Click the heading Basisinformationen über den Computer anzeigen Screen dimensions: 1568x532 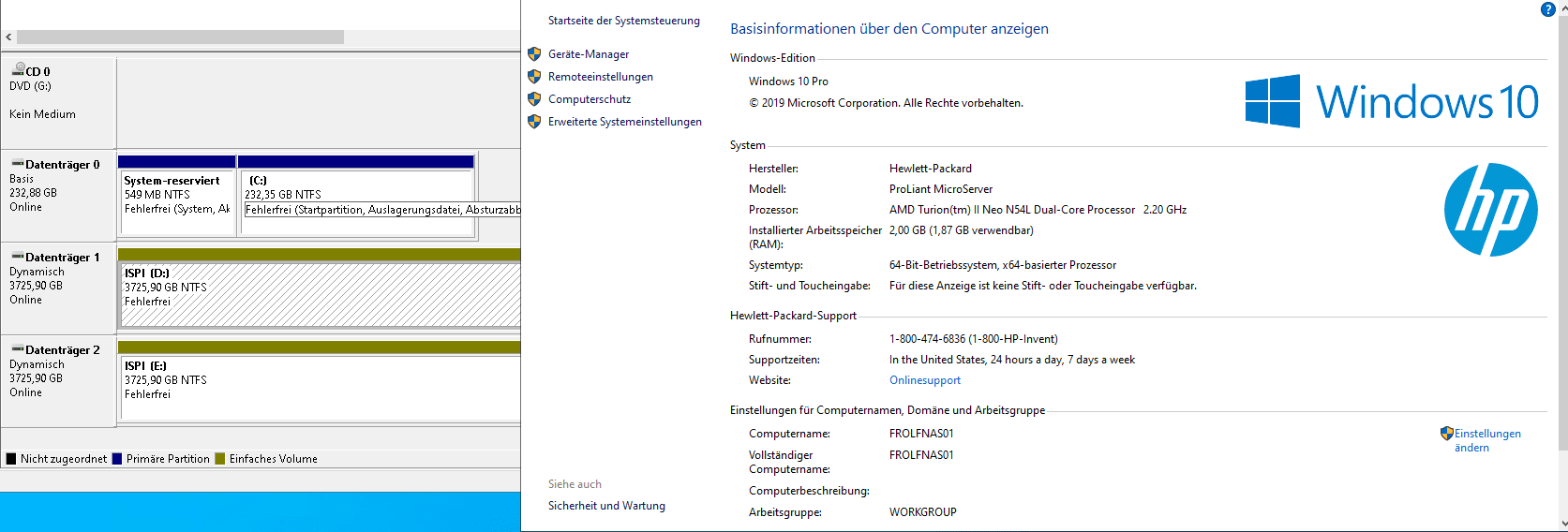889,29
